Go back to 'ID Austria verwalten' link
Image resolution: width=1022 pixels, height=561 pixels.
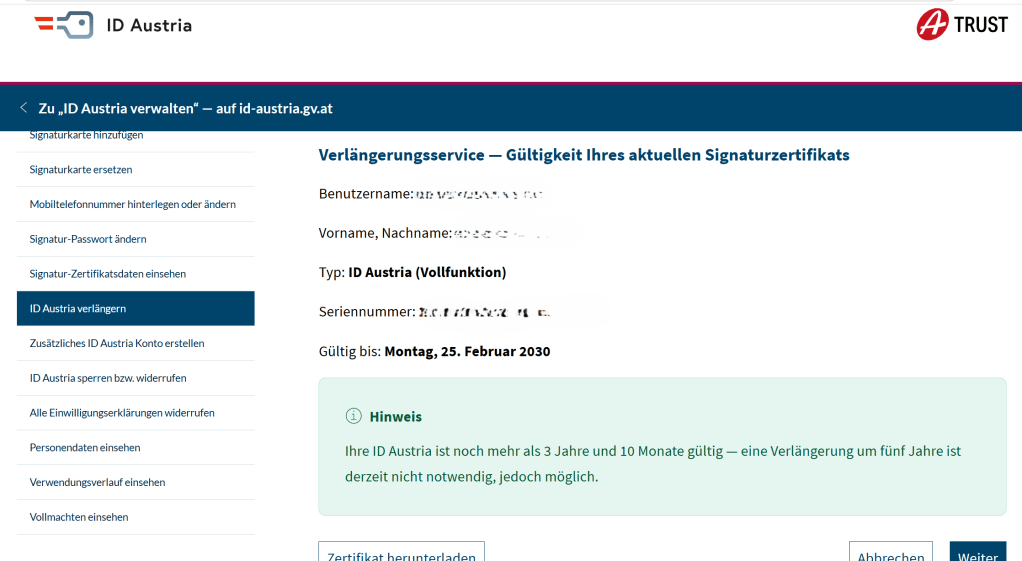[x=185, y=108]
